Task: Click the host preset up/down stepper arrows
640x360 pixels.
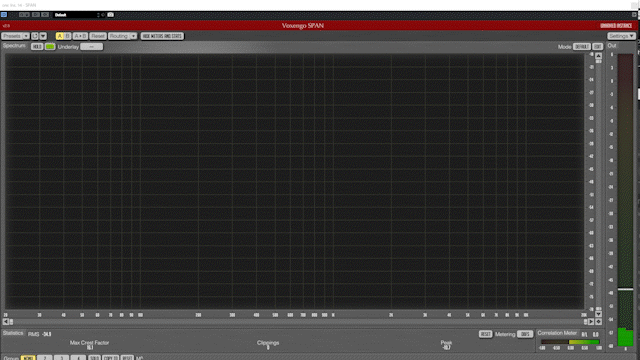Action: tap(98, 15)
